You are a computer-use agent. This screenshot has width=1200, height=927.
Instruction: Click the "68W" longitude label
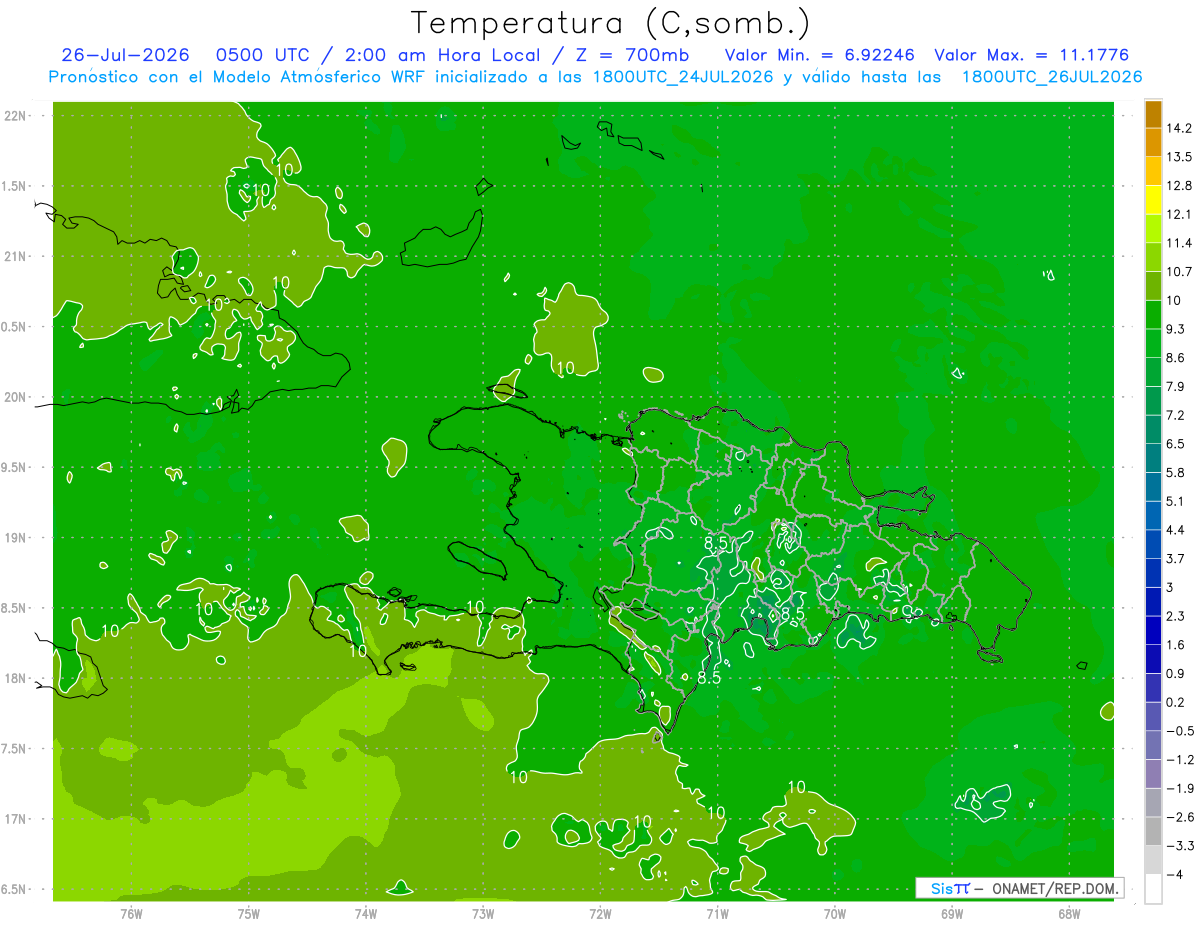coord(1069,913)
